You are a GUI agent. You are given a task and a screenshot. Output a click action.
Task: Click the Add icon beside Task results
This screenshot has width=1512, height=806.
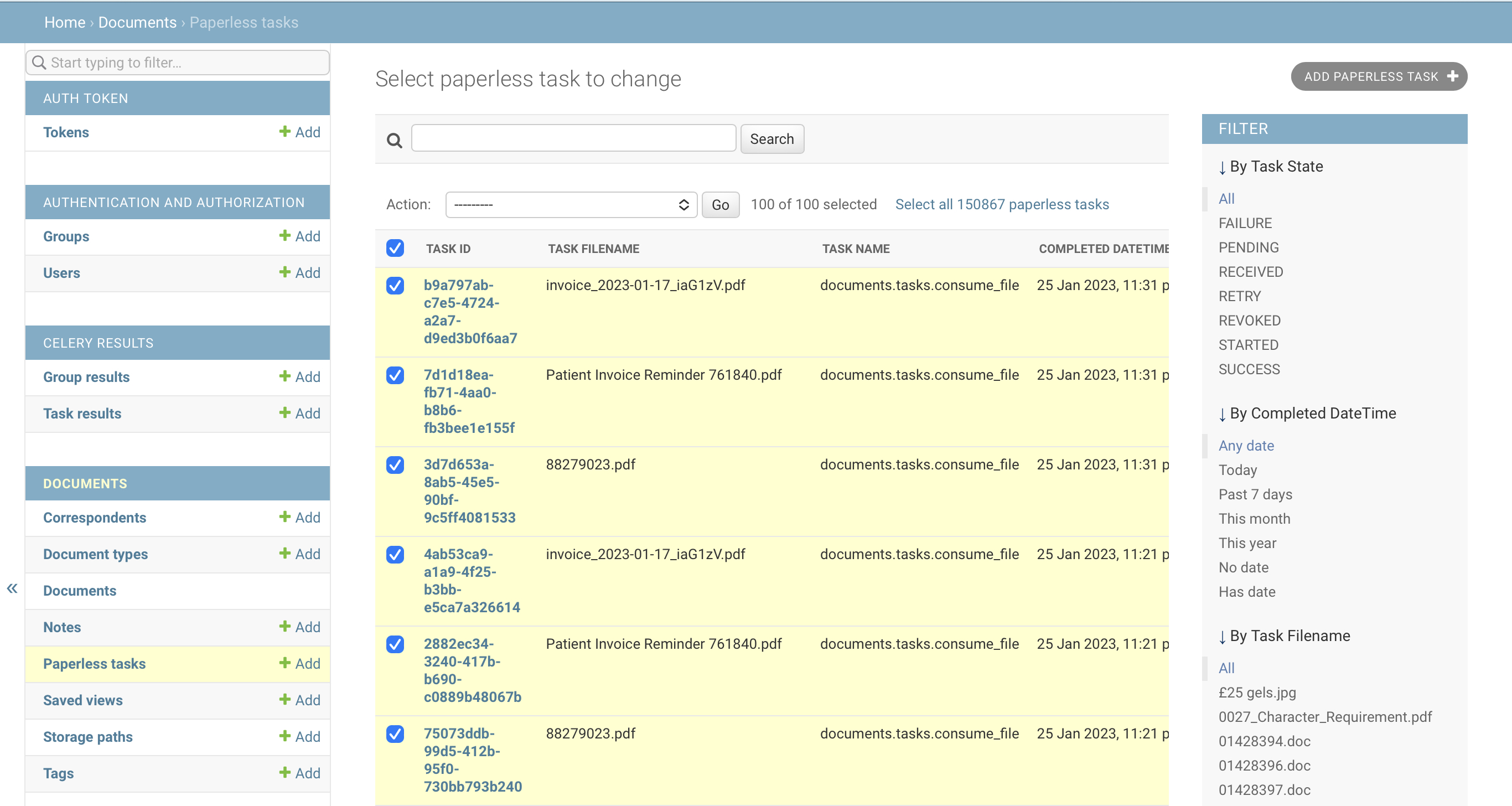(284, 414)
